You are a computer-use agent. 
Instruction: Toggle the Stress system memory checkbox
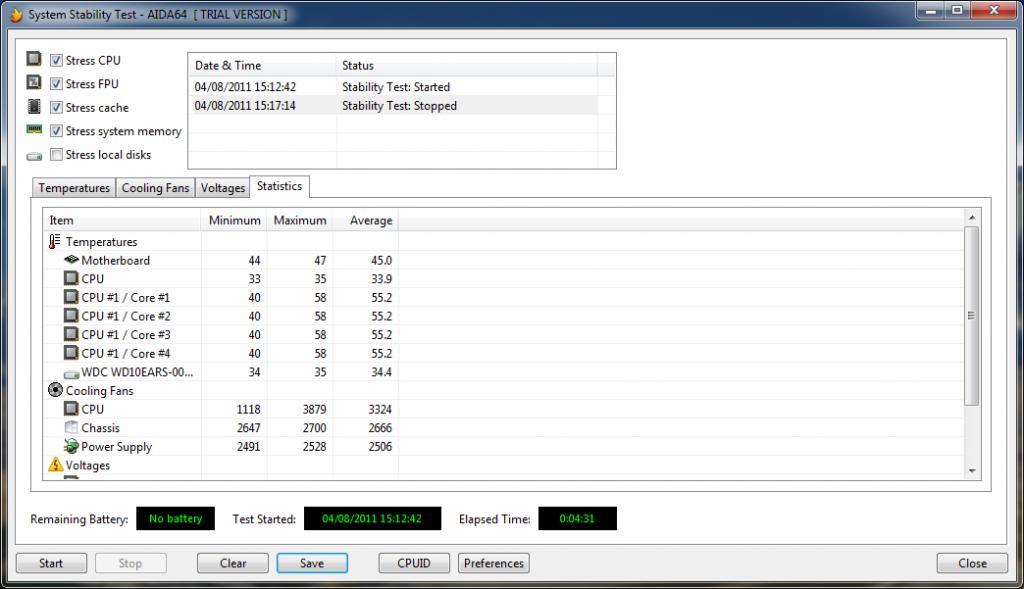(x=56, y=131)
